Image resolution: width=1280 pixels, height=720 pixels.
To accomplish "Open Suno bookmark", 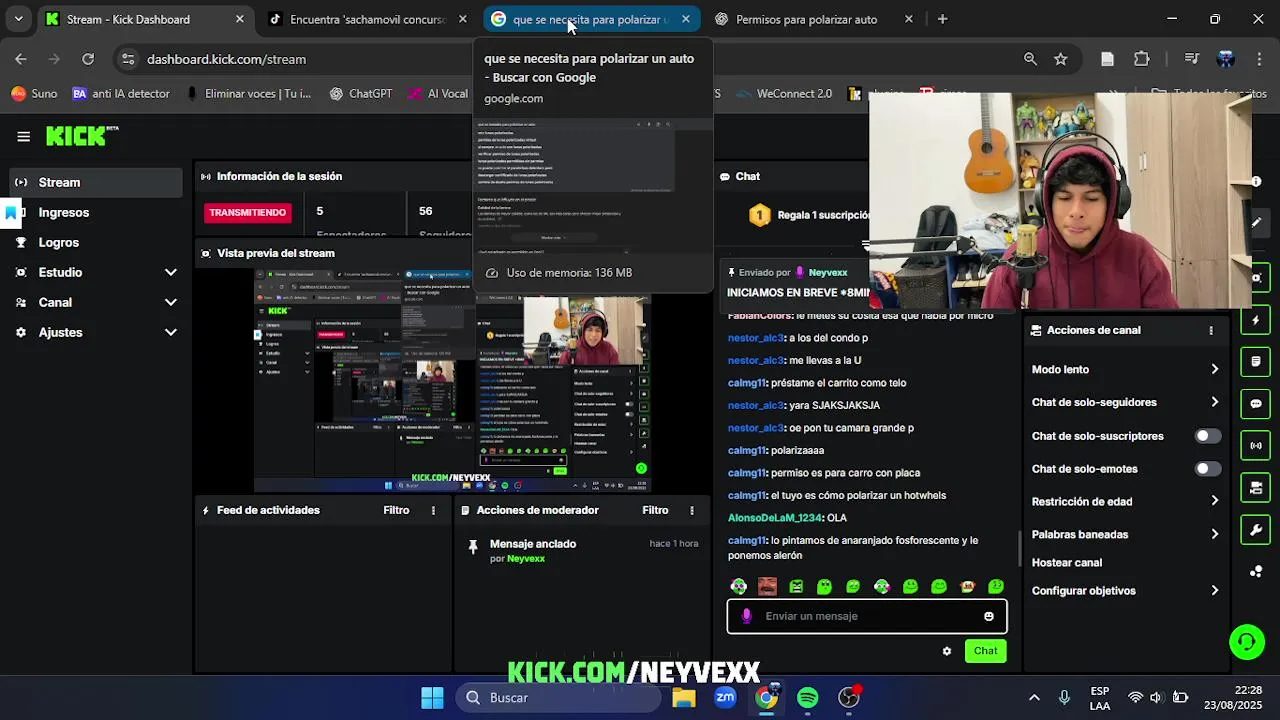I will point(34,93).
